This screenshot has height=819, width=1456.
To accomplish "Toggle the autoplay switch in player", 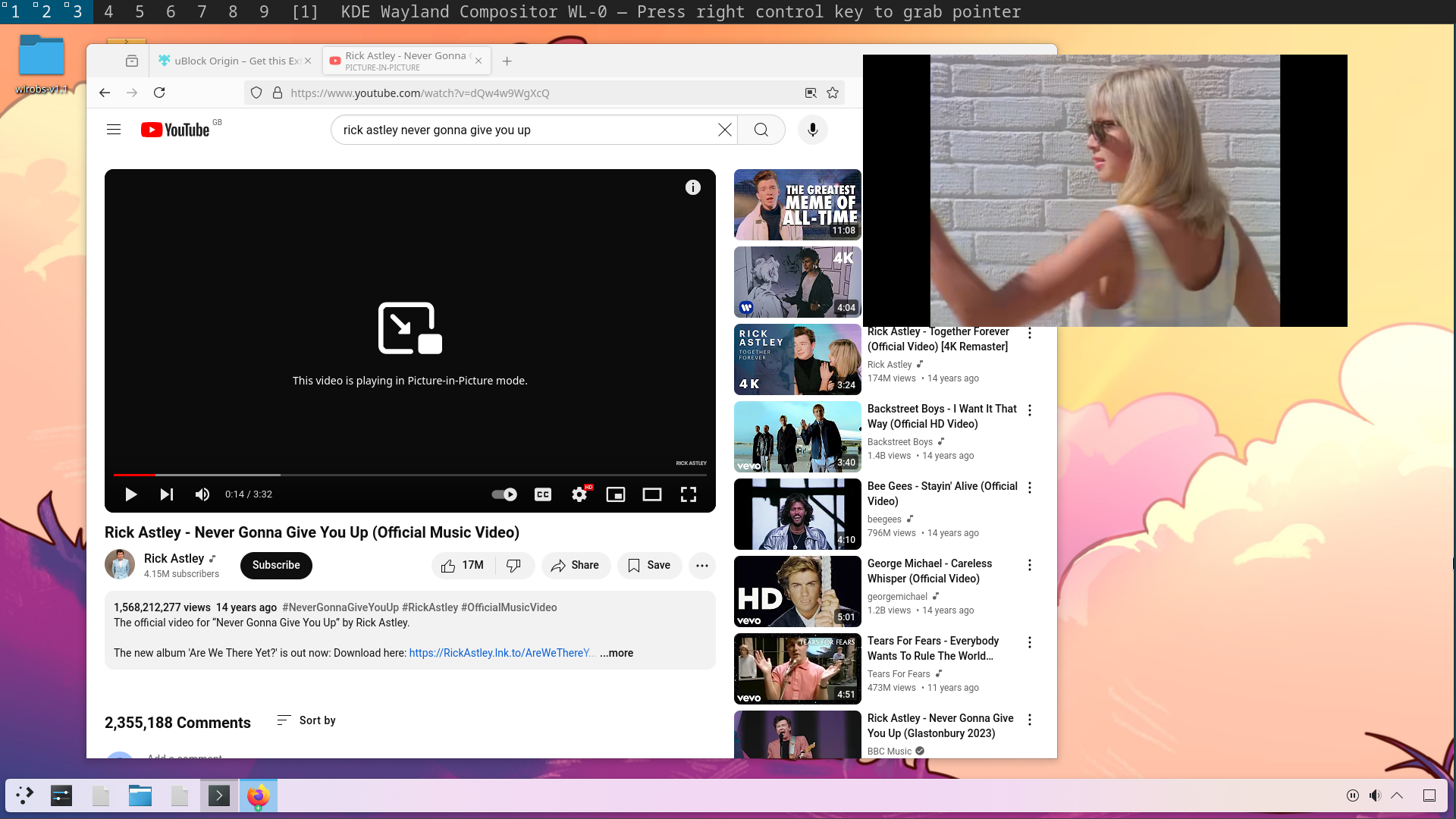I will [x=504, y=494].
